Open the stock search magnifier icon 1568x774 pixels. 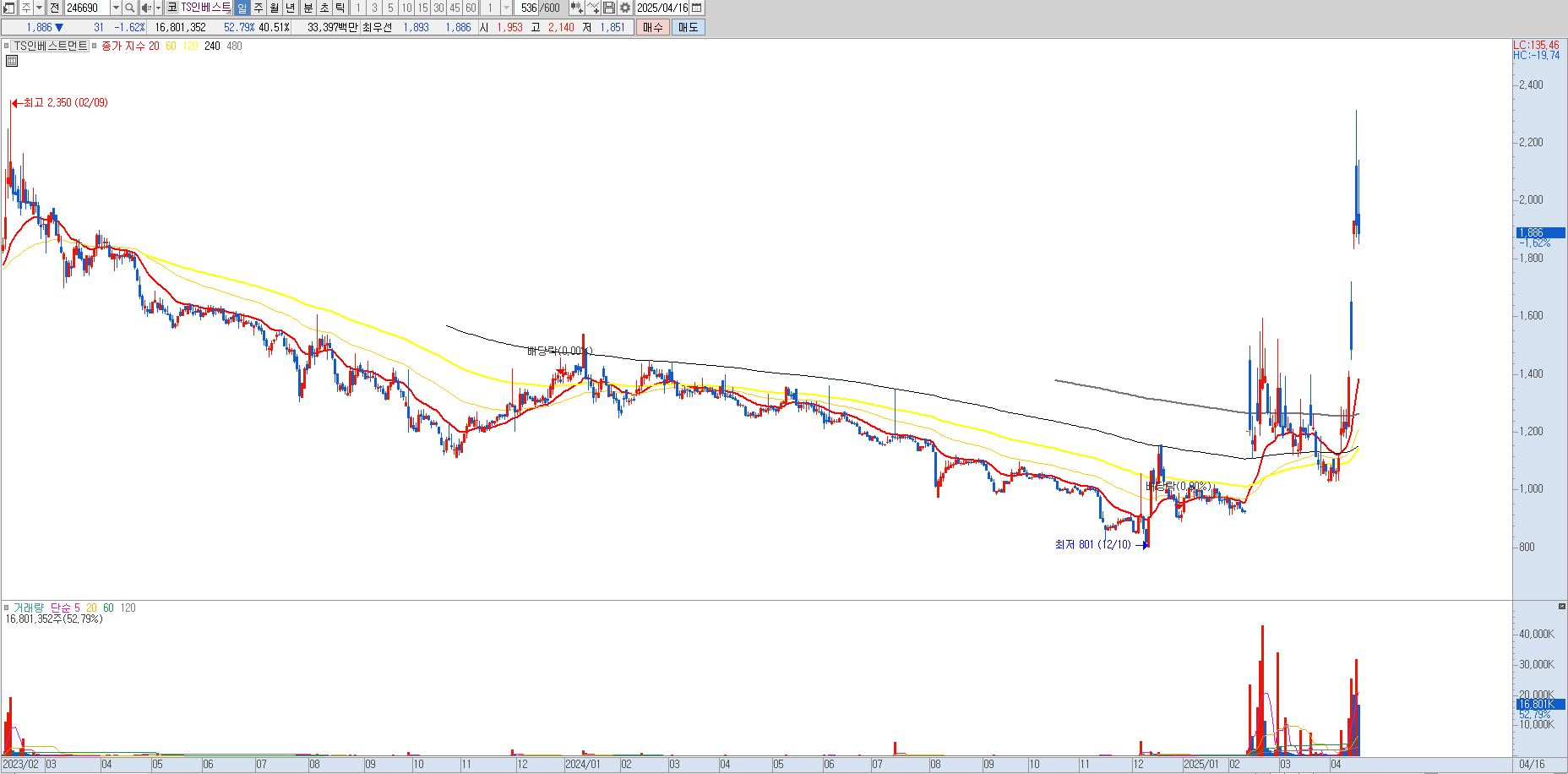pos(130,8)
